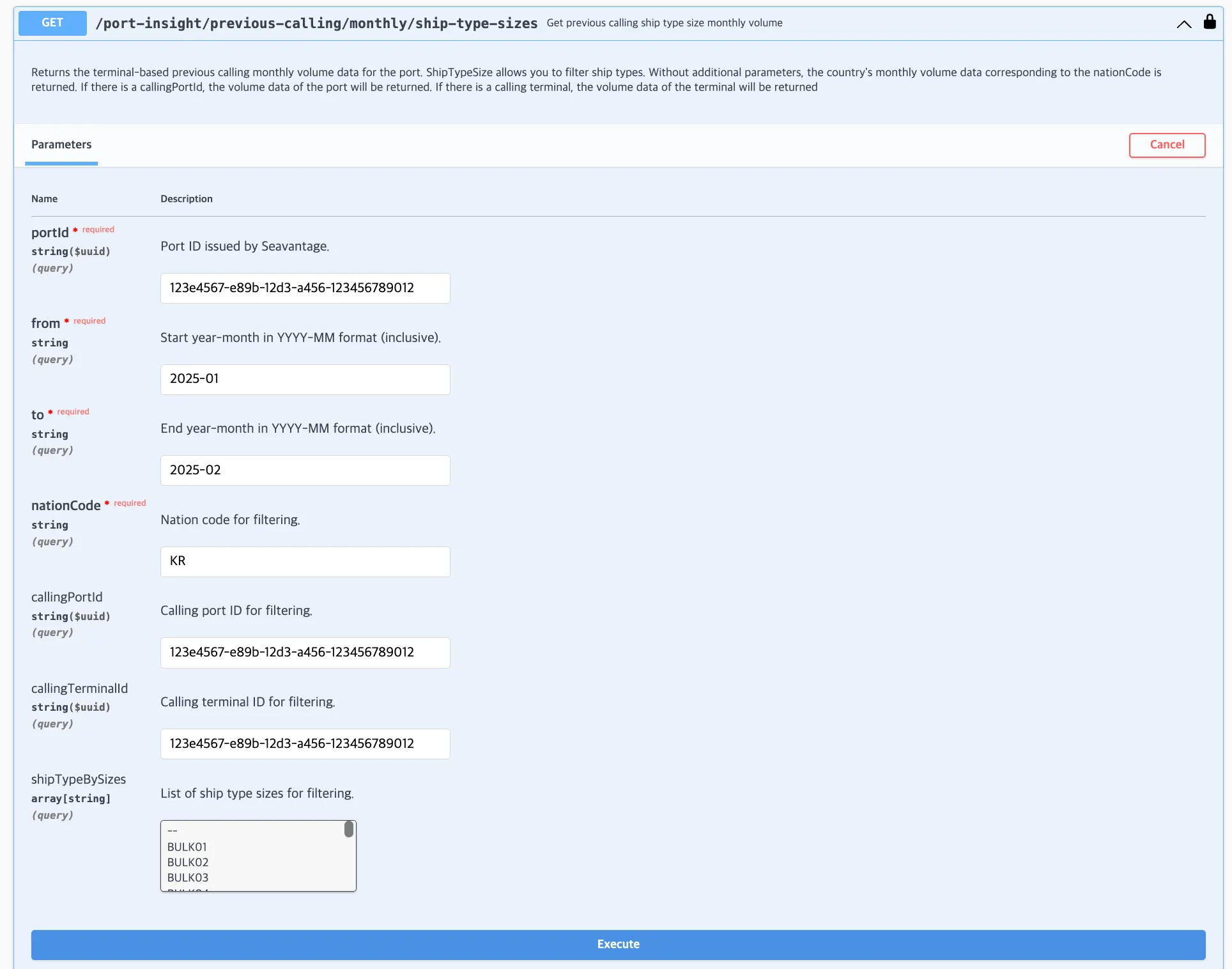Click the callingPortId input box
Viewport: 1232px width, 969px height.
(x=305, y=653)
